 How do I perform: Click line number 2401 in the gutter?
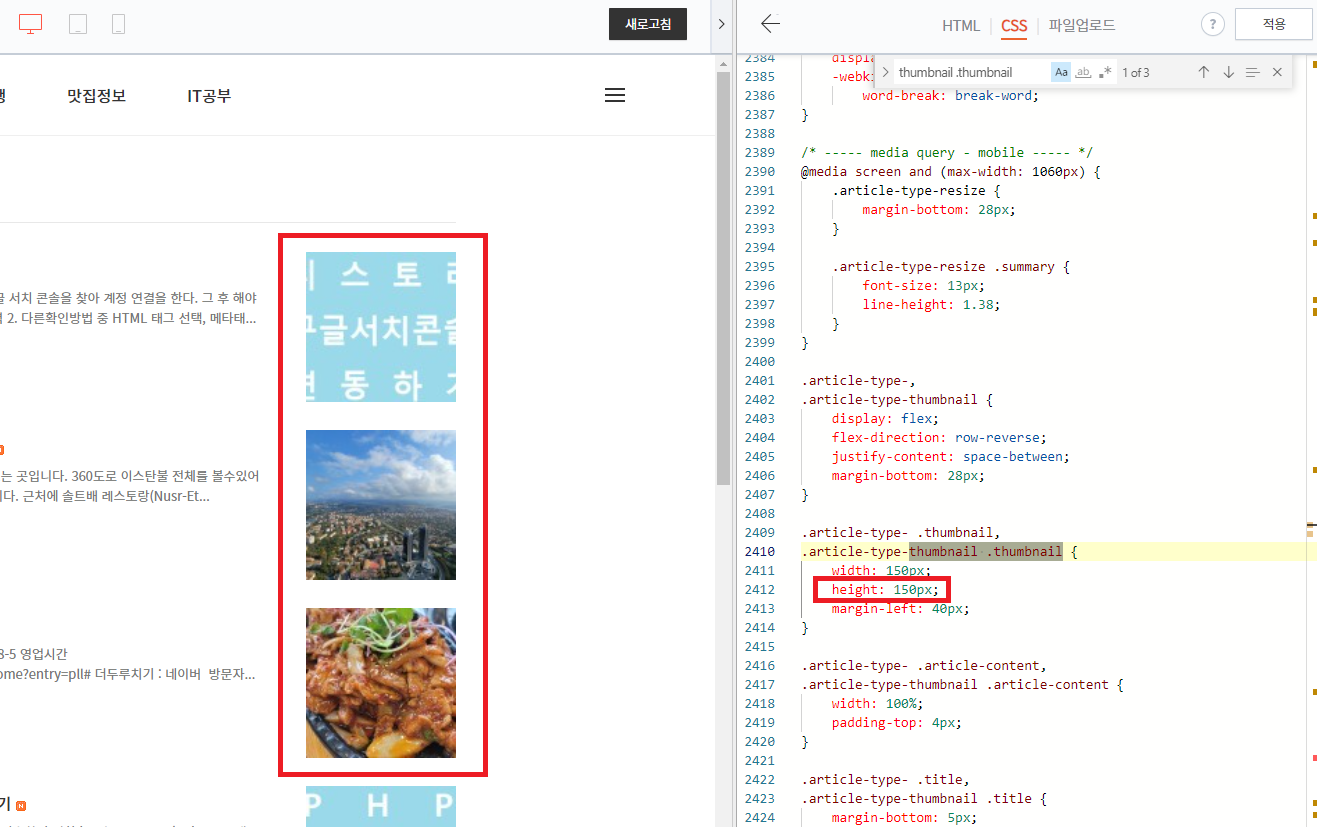coord(759,380)
